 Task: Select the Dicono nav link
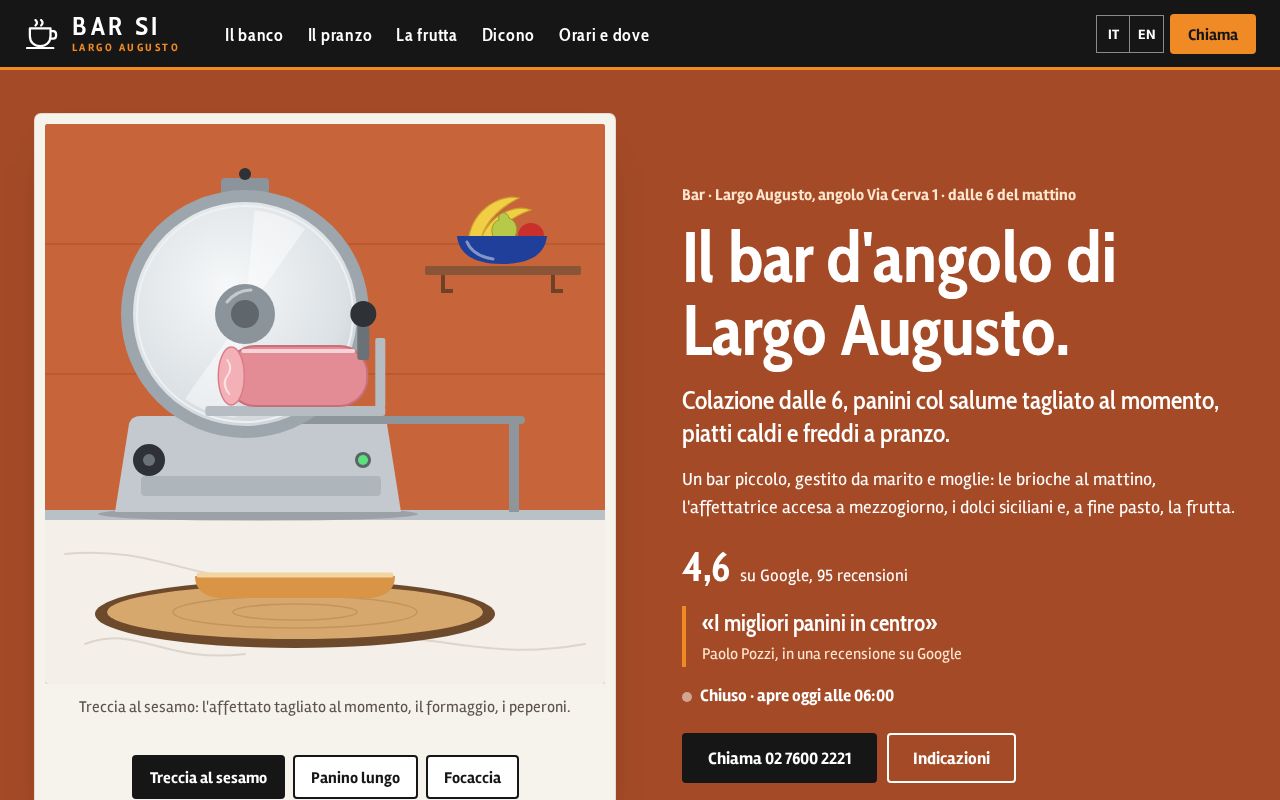pos(508,35)
